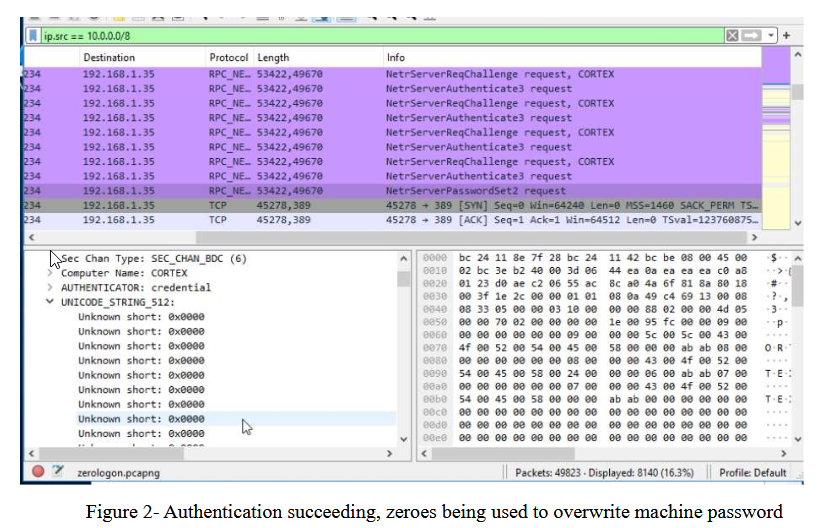
Task: Expand the AUTHENTICATOR: credential node
Action: pos(50,287)
